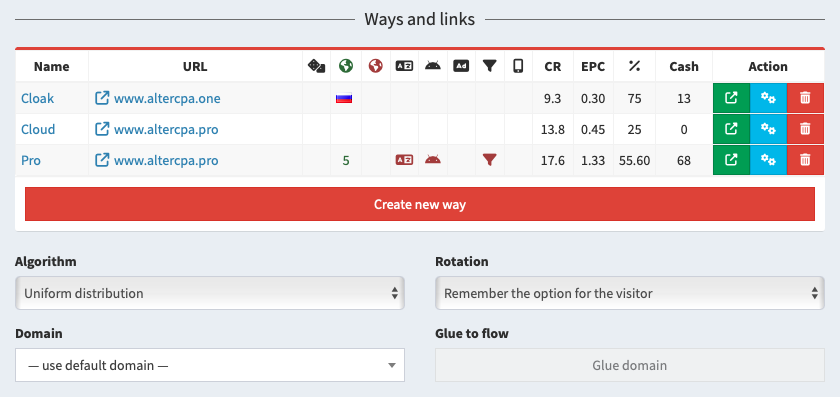
Task: Expand the Domain default domain selector
Action: click(x=209, y=365)
